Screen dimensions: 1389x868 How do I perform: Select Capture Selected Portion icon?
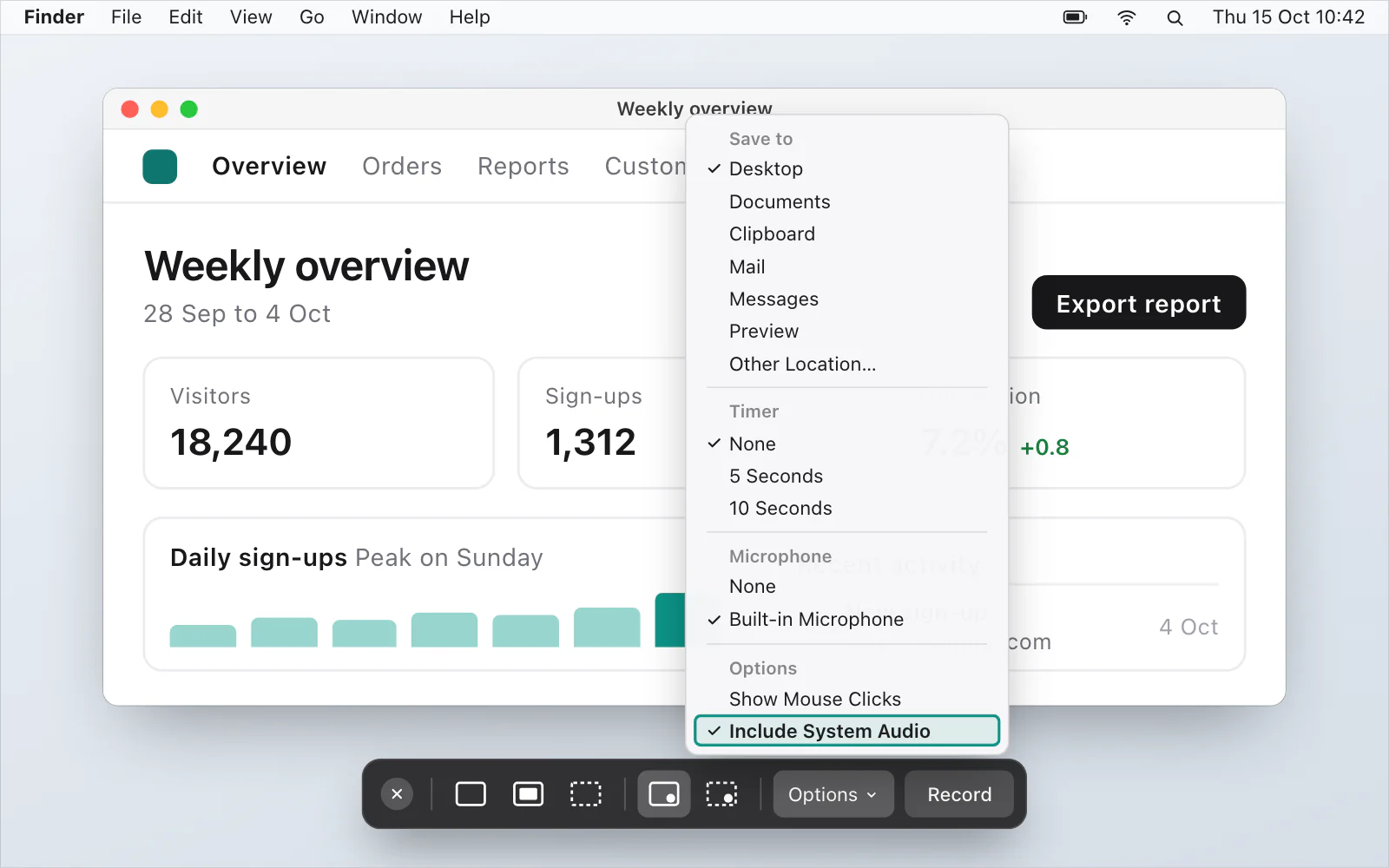(x=586, y=794)
